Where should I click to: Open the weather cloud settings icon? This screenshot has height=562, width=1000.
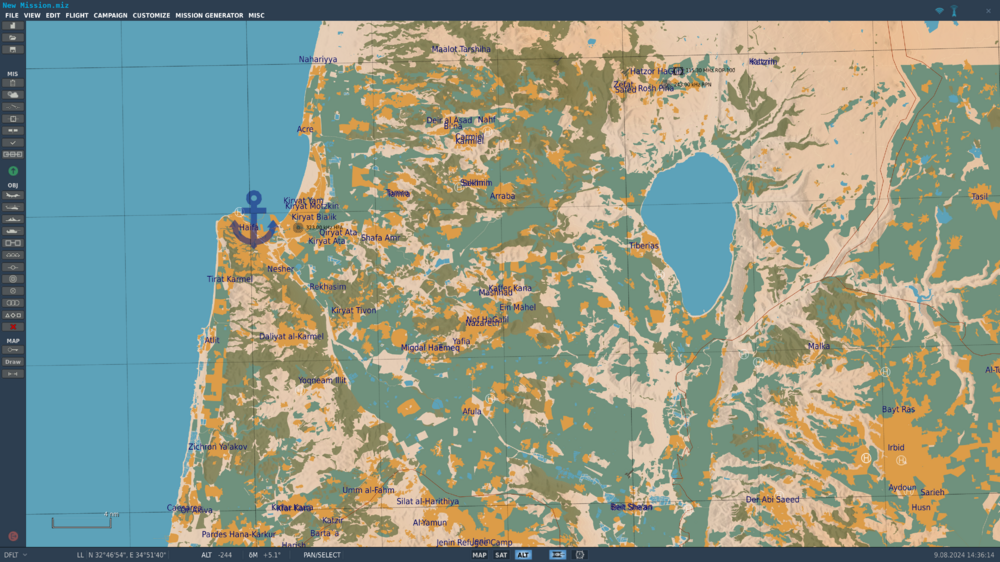[13, 95]
